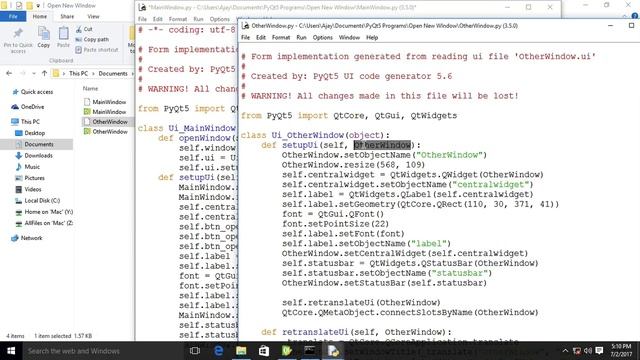Open Format menu in MainWindow.py editor
This screenshot has width=640, height=360.
pyautogui.click(x=178, y=19)
